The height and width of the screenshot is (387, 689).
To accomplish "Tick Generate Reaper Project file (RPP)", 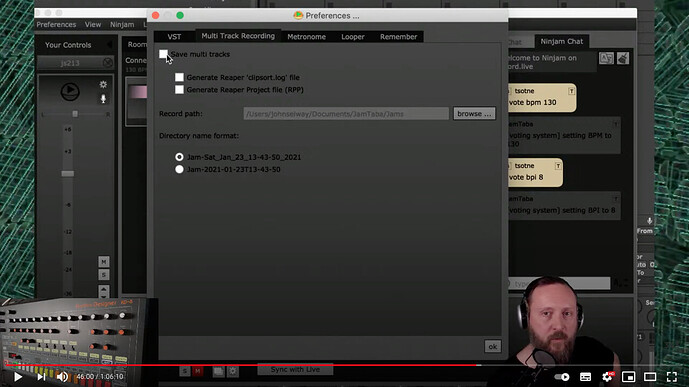I will [x=179, y=90].
